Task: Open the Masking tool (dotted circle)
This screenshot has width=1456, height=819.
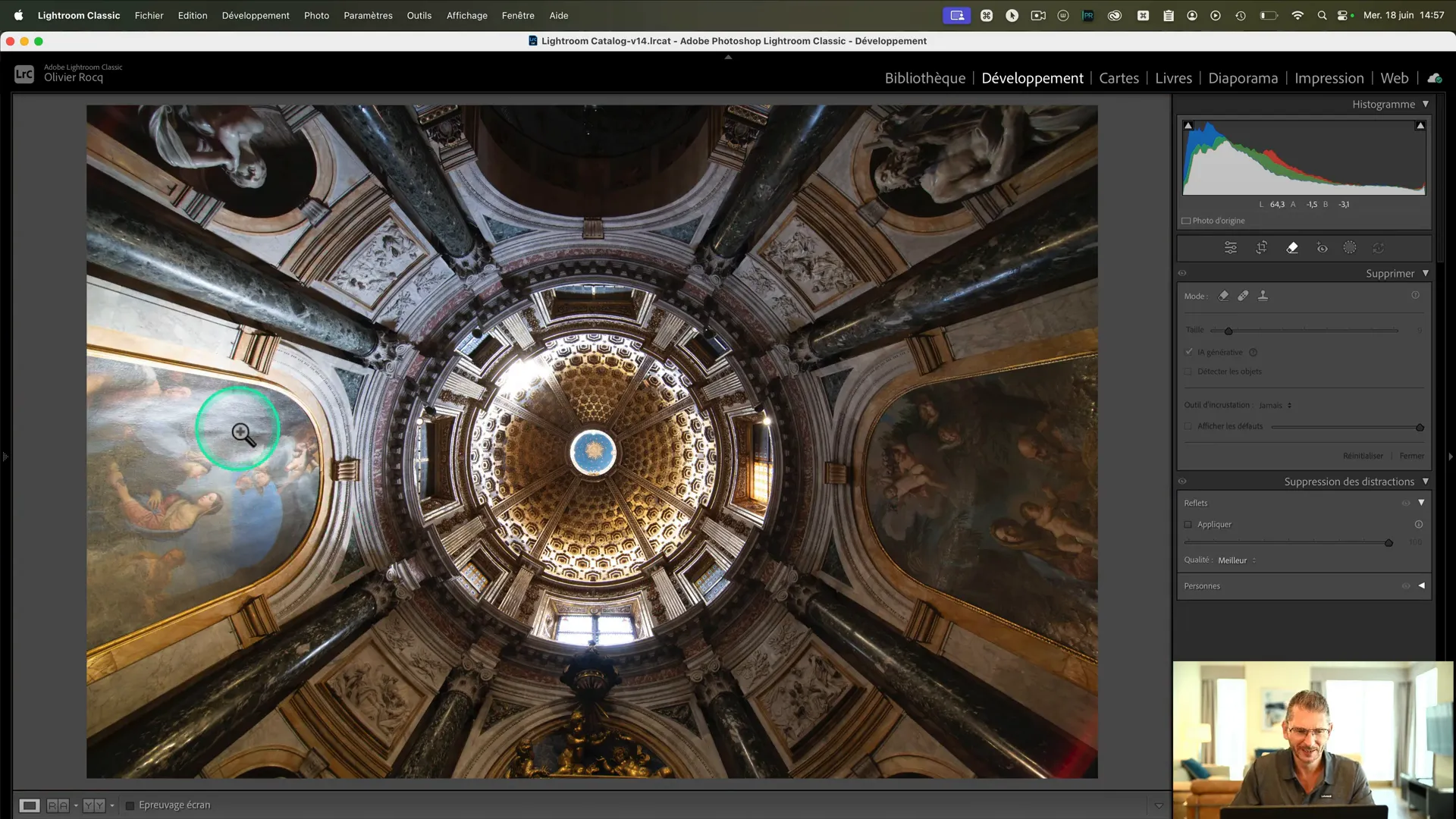Action: click(1350, 248)
